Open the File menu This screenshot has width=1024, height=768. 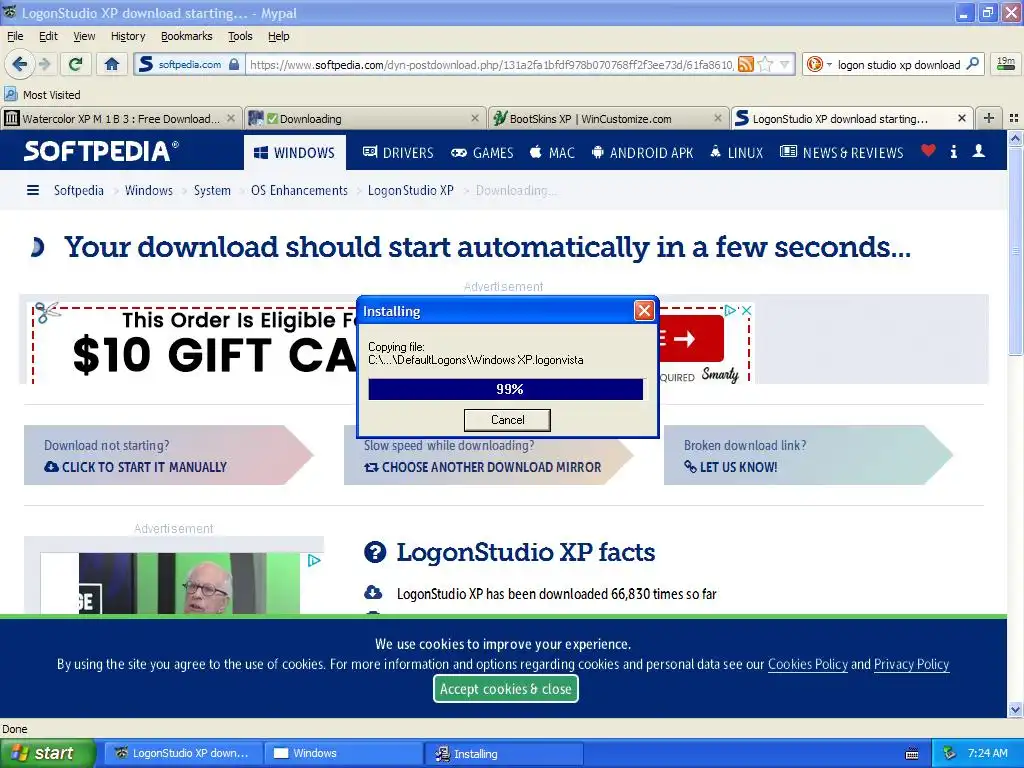(14, 36)
